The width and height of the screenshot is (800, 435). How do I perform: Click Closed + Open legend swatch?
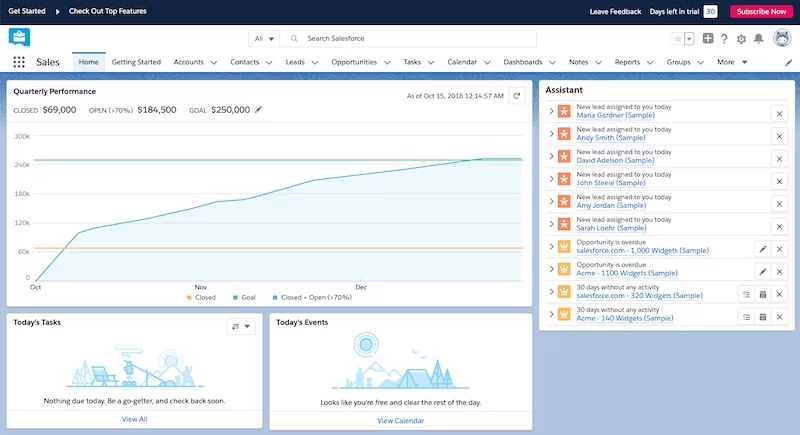point(275,297)
